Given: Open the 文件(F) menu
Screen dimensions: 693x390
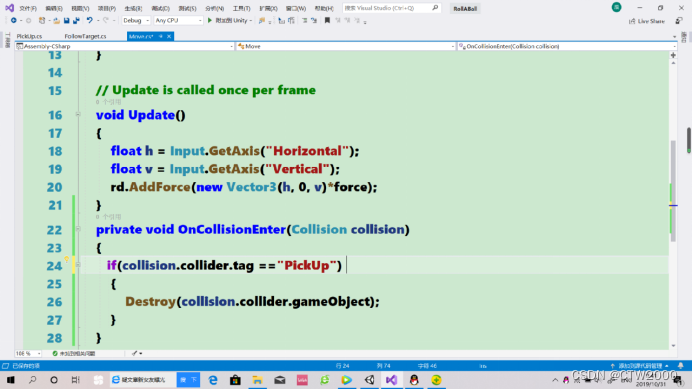Looking at the screenshot, I should coord(27,8).
